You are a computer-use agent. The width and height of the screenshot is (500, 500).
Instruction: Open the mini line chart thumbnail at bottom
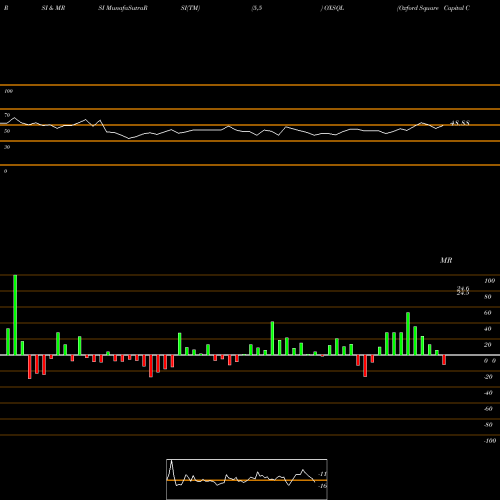[247, 479]
